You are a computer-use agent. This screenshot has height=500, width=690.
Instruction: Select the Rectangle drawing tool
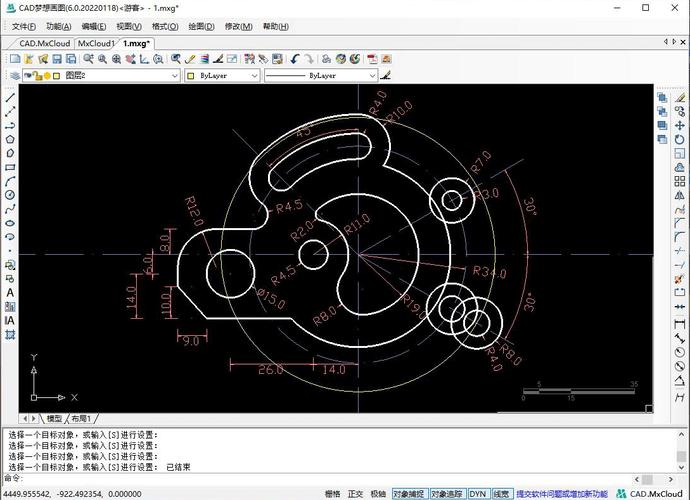point(10,167)
